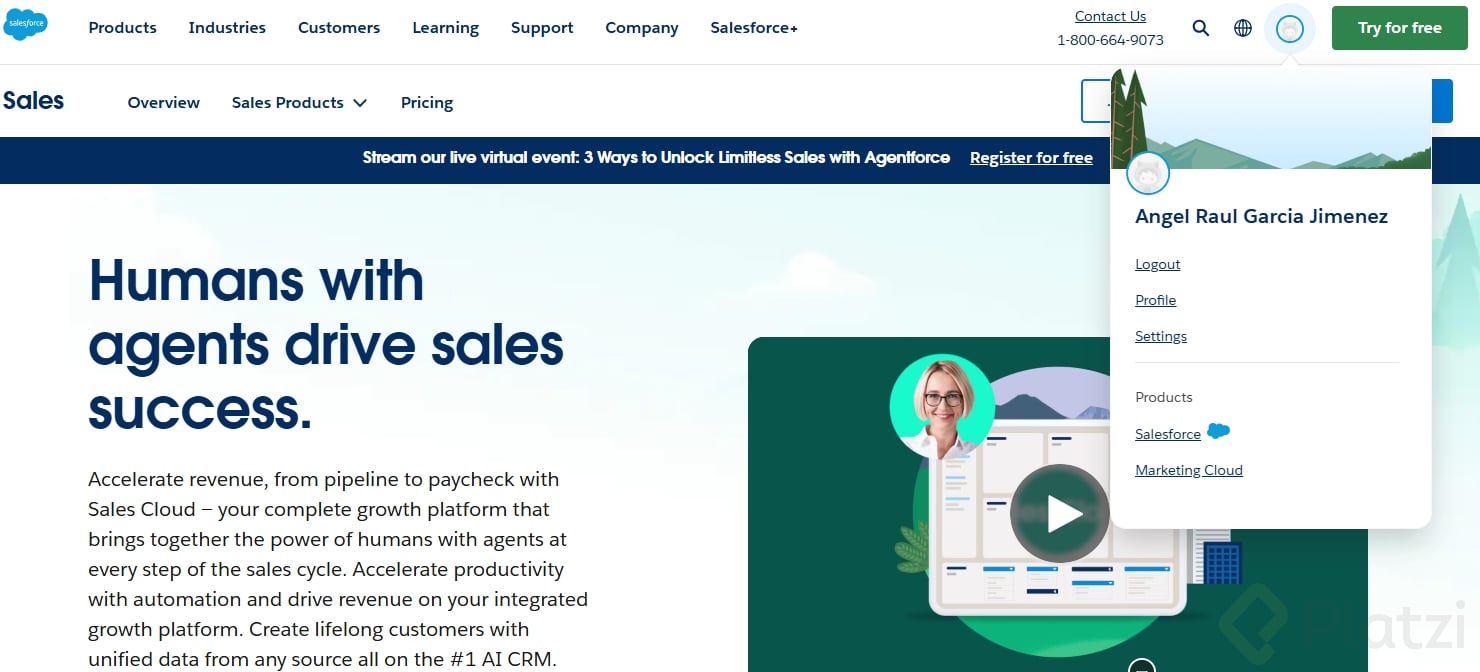Toggle the user avatar account menu
This screenshot has width=1480, height=672.
[1290, 29]
